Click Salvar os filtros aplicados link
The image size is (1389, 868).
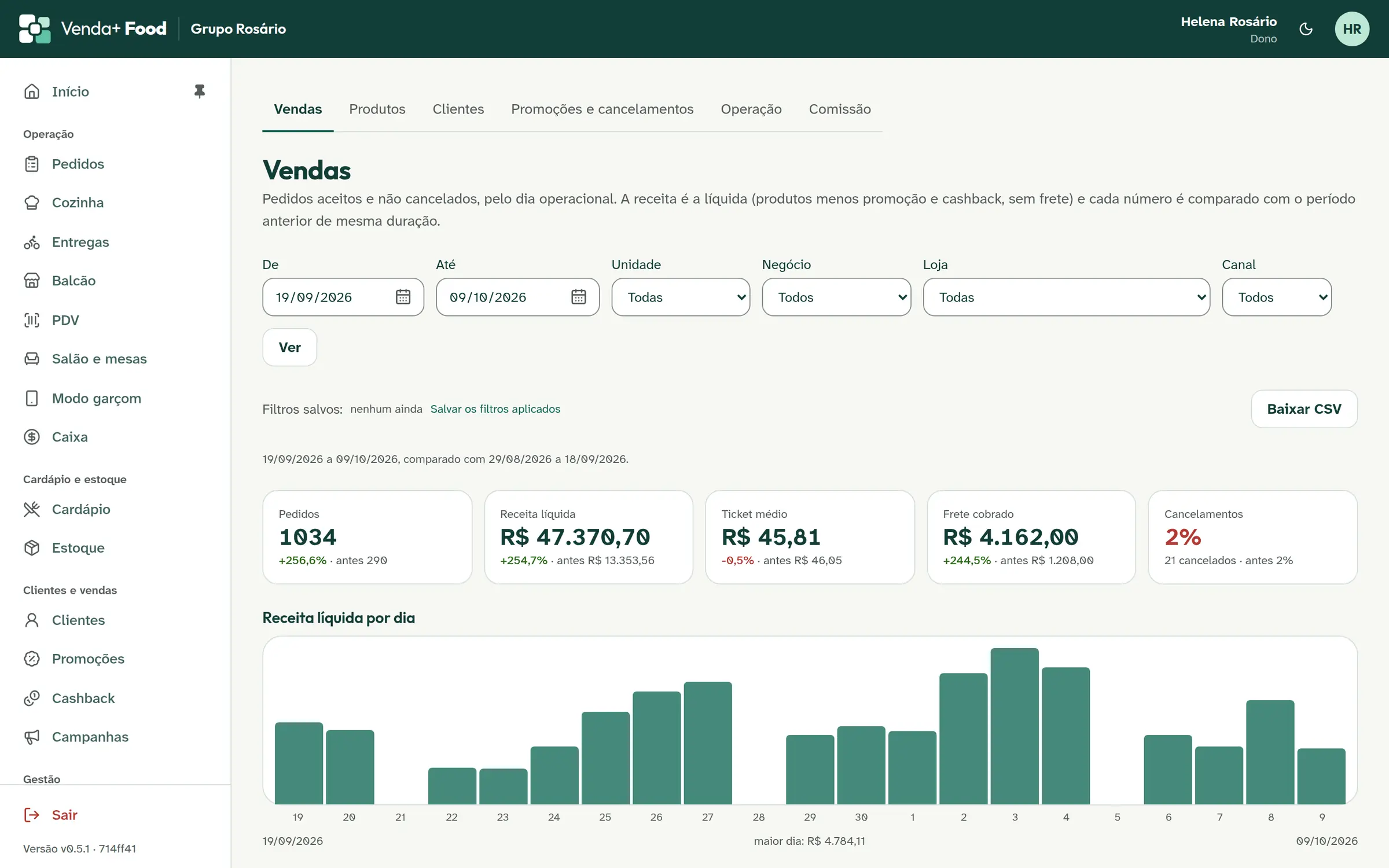(x=495, y=409)
